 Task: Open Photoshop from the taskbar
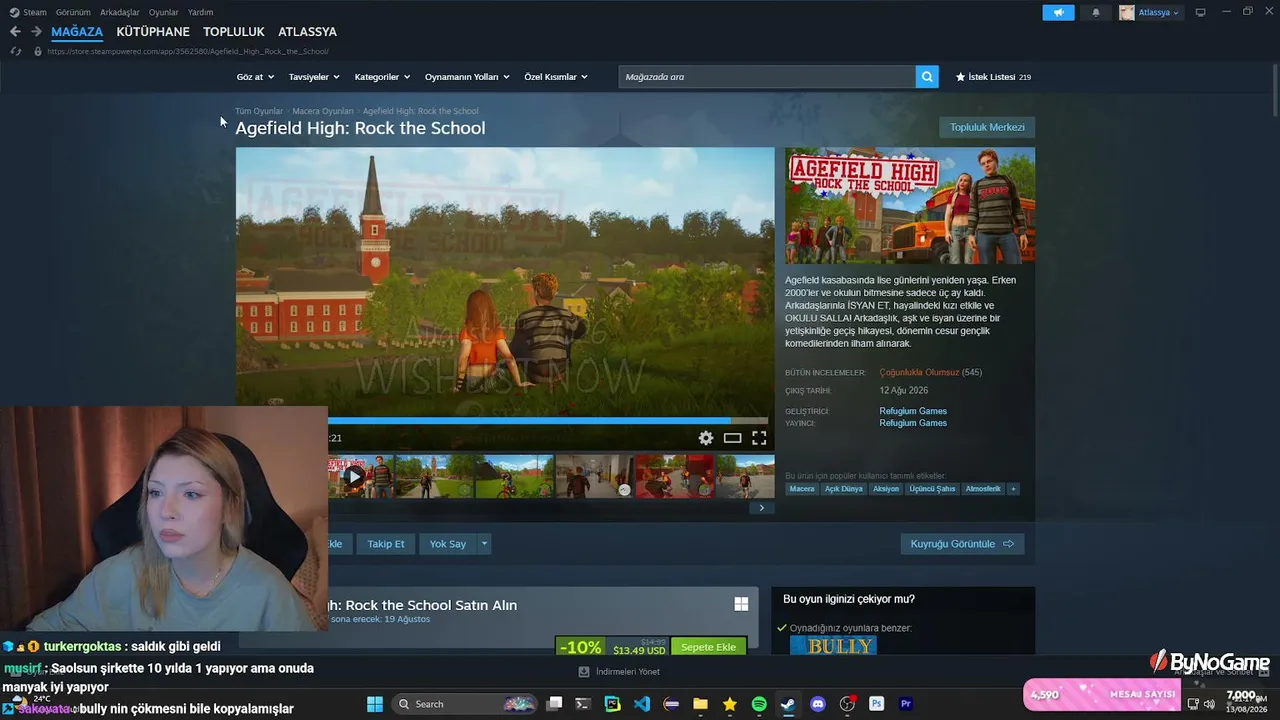coord(877,704)
